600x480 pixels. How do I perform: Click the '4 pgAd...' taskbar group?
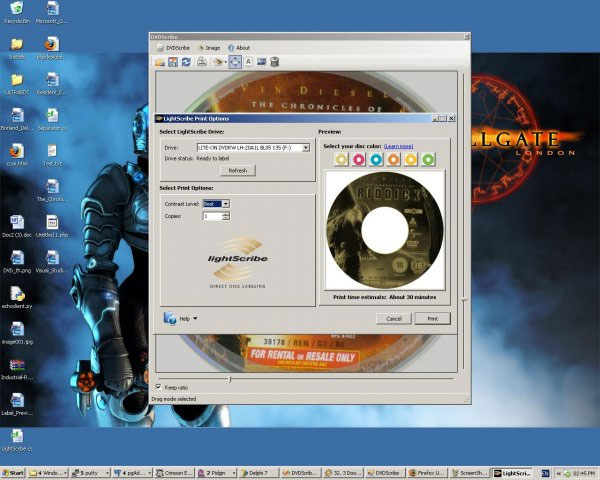[132, 473]
